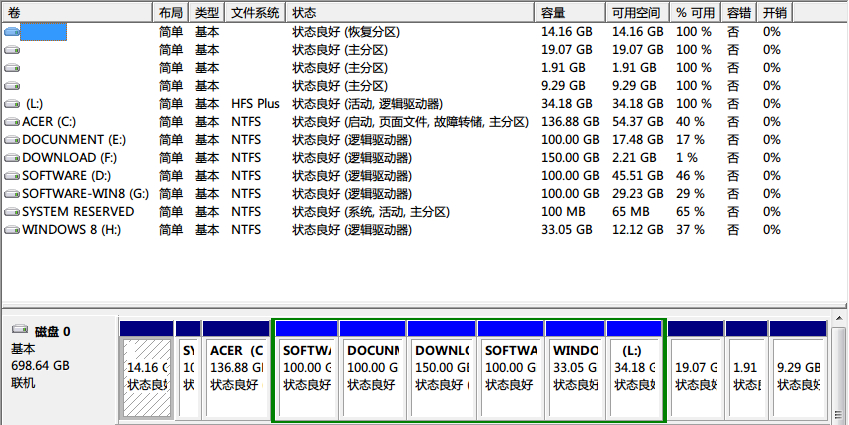Click the drive icon of SOFTWARE-WIN8 (G:) row
849x425 pixels.
(12, 194)
